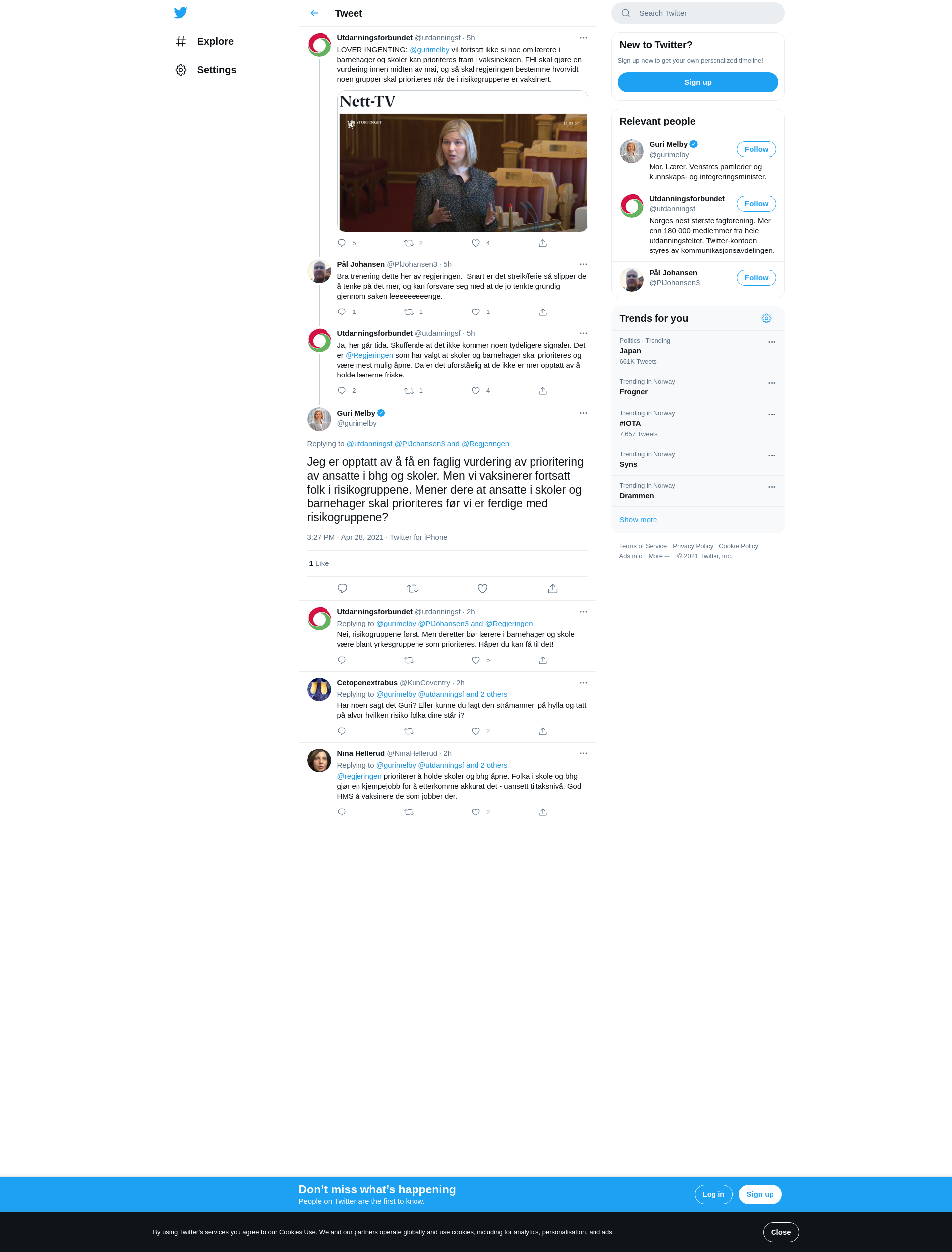The image size is (952, 1252).
Task: Follow Guri Melby in Relevant people
Action: 756,149
